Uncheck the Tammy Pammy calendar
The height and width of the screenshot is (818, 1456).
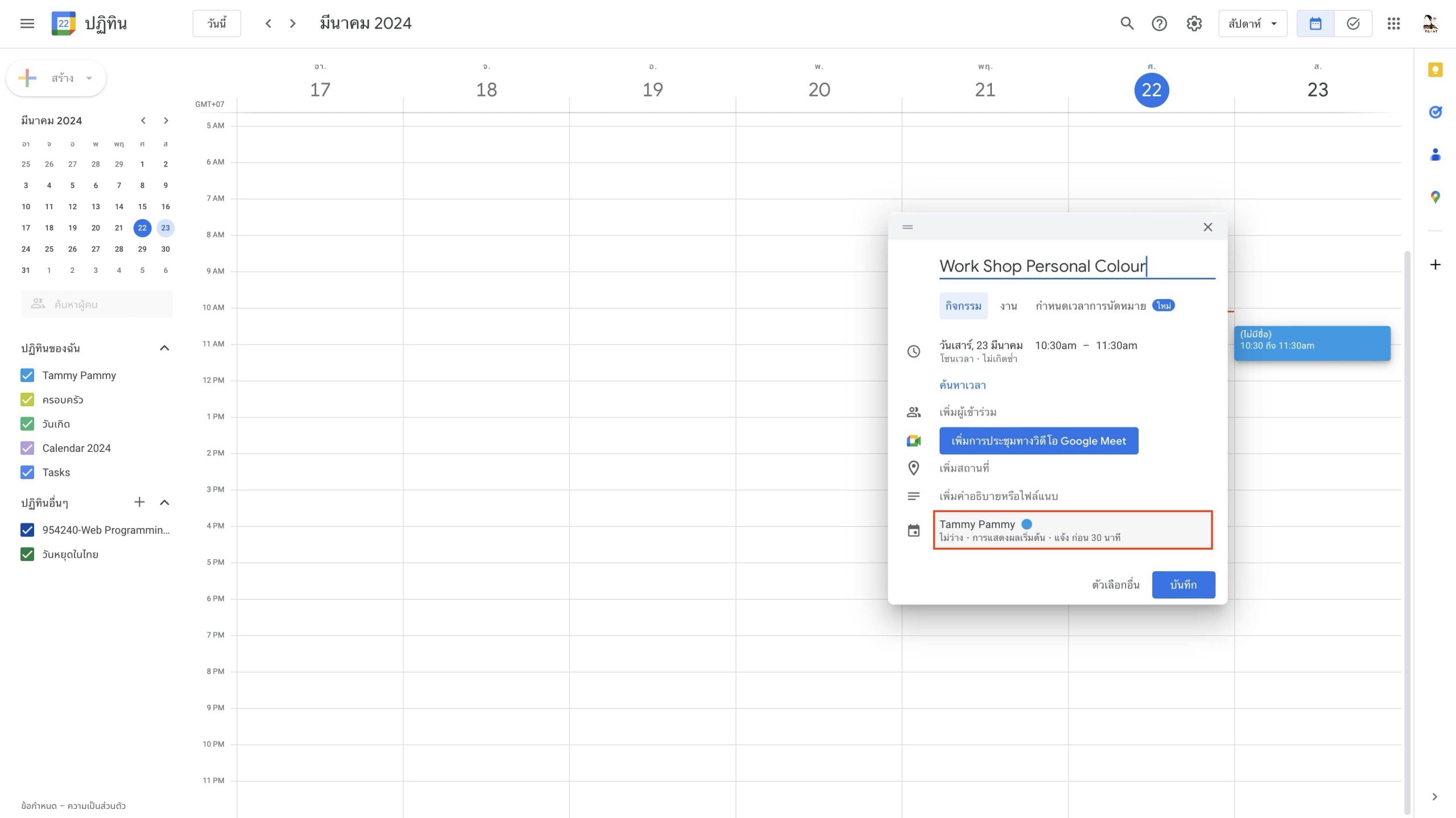27,375
